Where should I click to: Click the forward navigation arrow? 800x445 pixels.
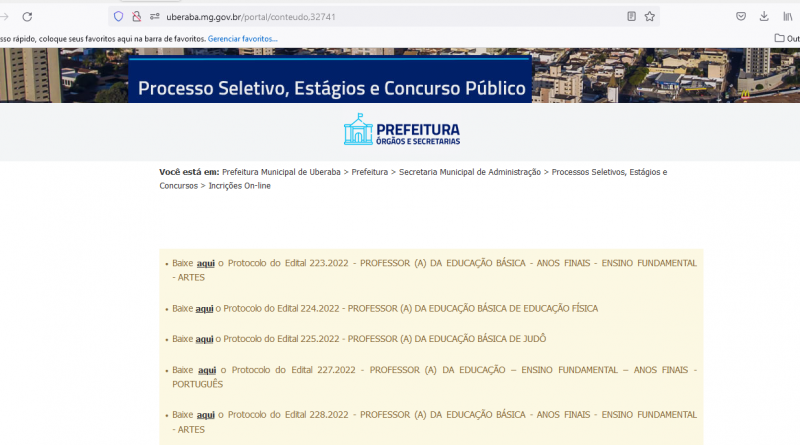[x=4, y=16]
